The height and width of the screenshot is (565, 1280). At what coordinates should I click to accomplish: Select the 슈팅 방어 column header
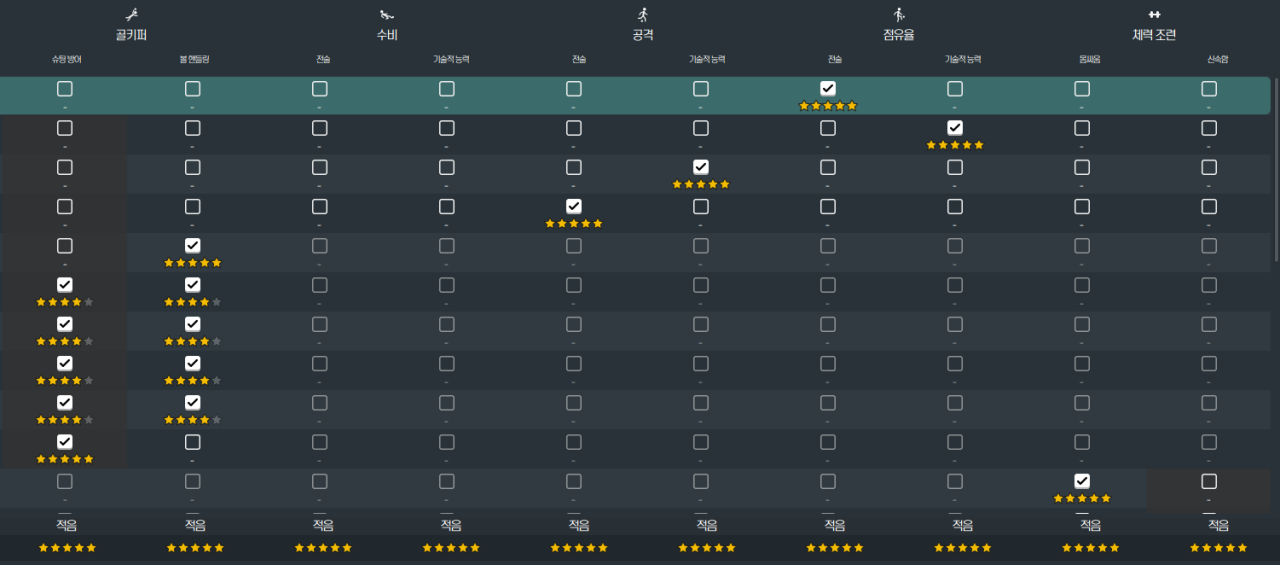pos(67,60)
